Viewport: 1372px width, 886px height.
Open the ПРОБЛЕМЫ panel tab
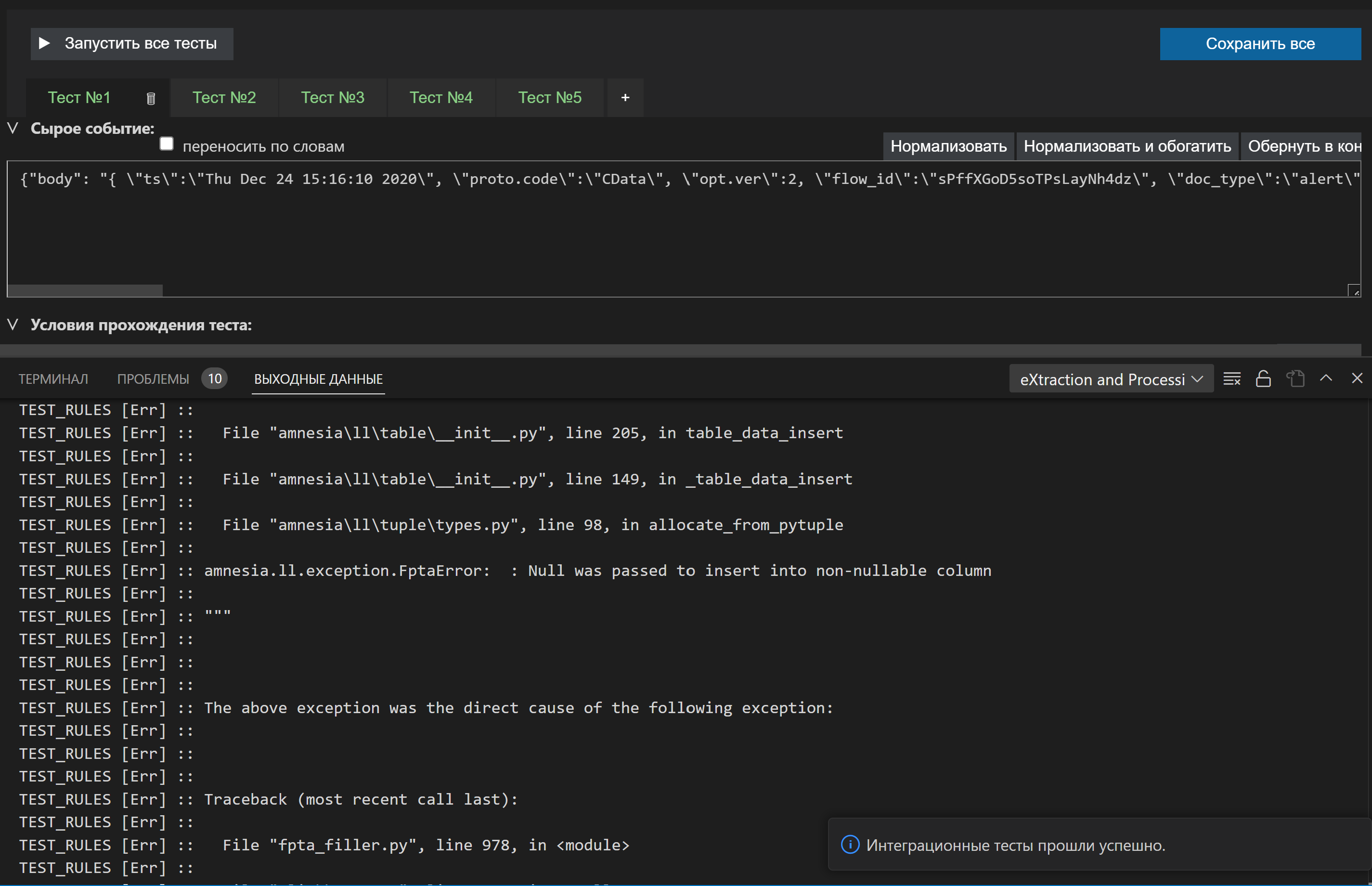point(153,379)
